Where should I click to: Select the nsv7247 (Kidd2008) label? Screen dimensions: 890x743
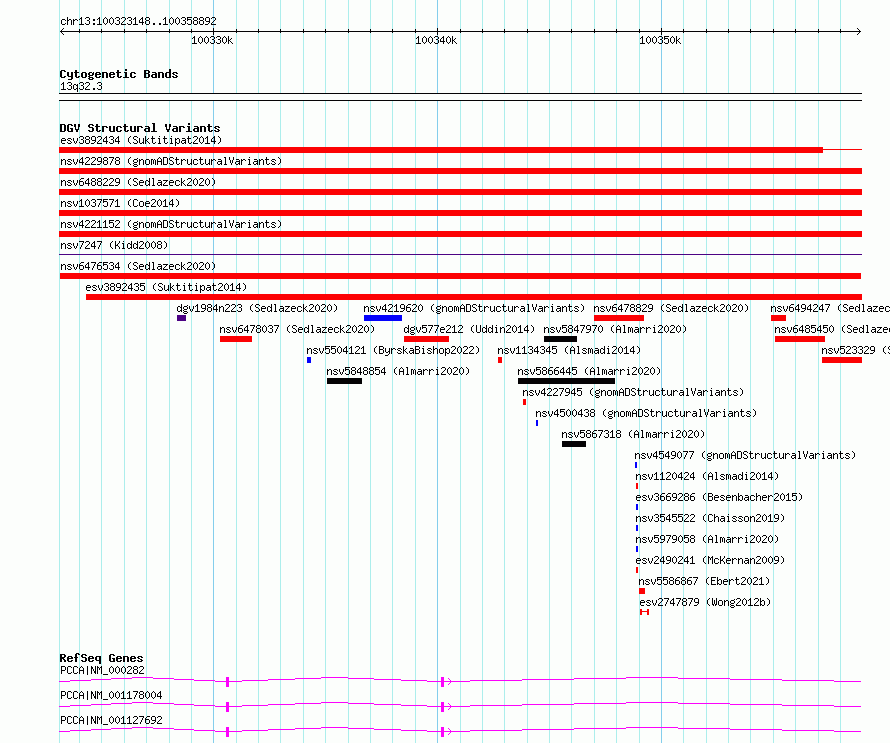(114, 245)
